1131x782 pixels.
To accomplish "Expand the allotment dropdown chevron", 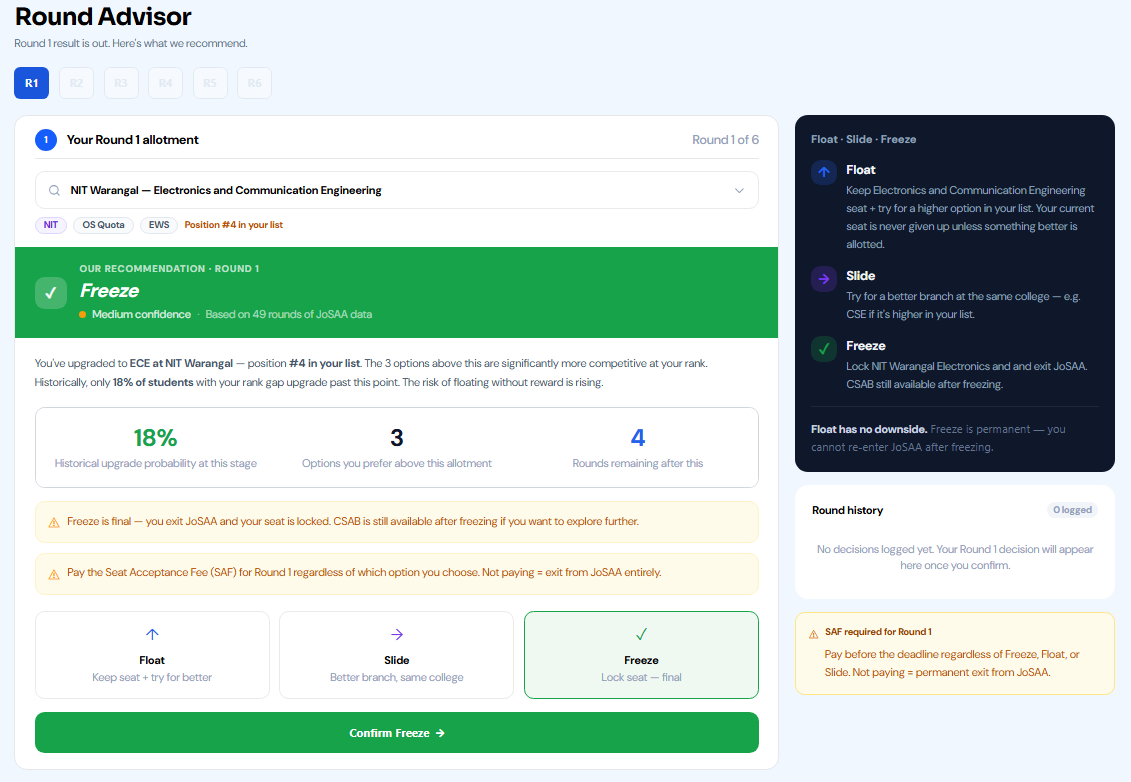I will point(739,190).
